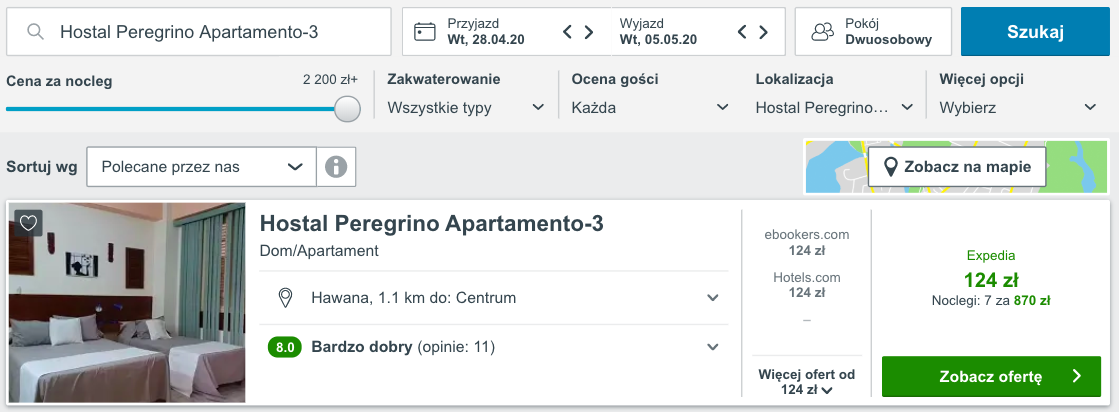Click the price per night slider handle

point(348,109)
